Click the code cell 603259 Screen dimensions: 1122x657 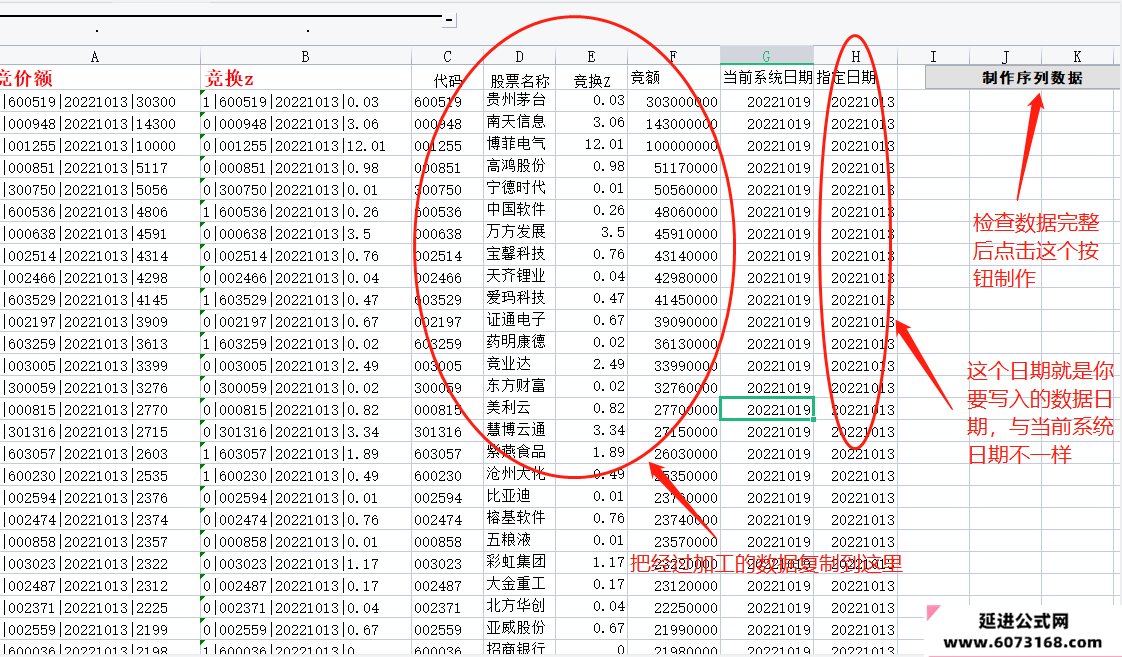pos(447,344)
